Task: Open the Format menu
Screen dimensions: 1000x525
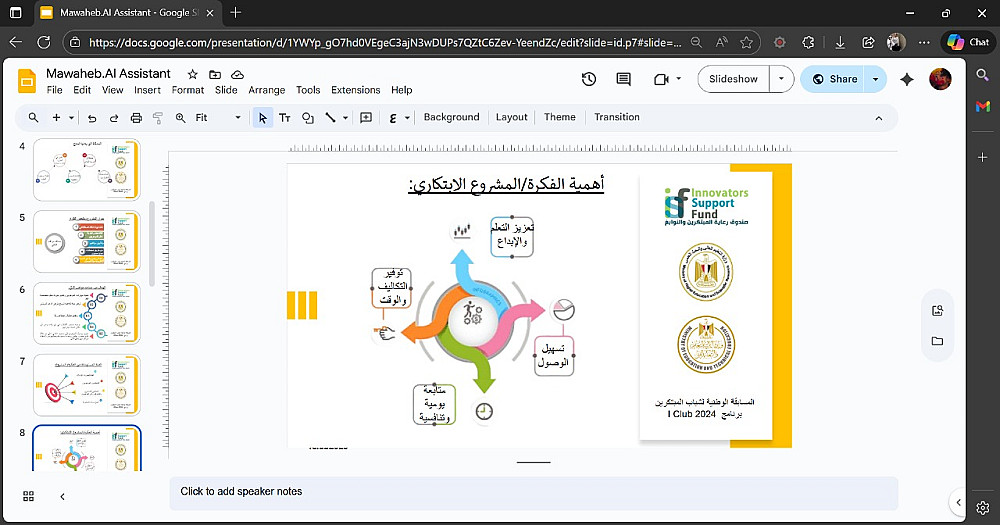Action: pyautogui.click(x=188, y=90)
